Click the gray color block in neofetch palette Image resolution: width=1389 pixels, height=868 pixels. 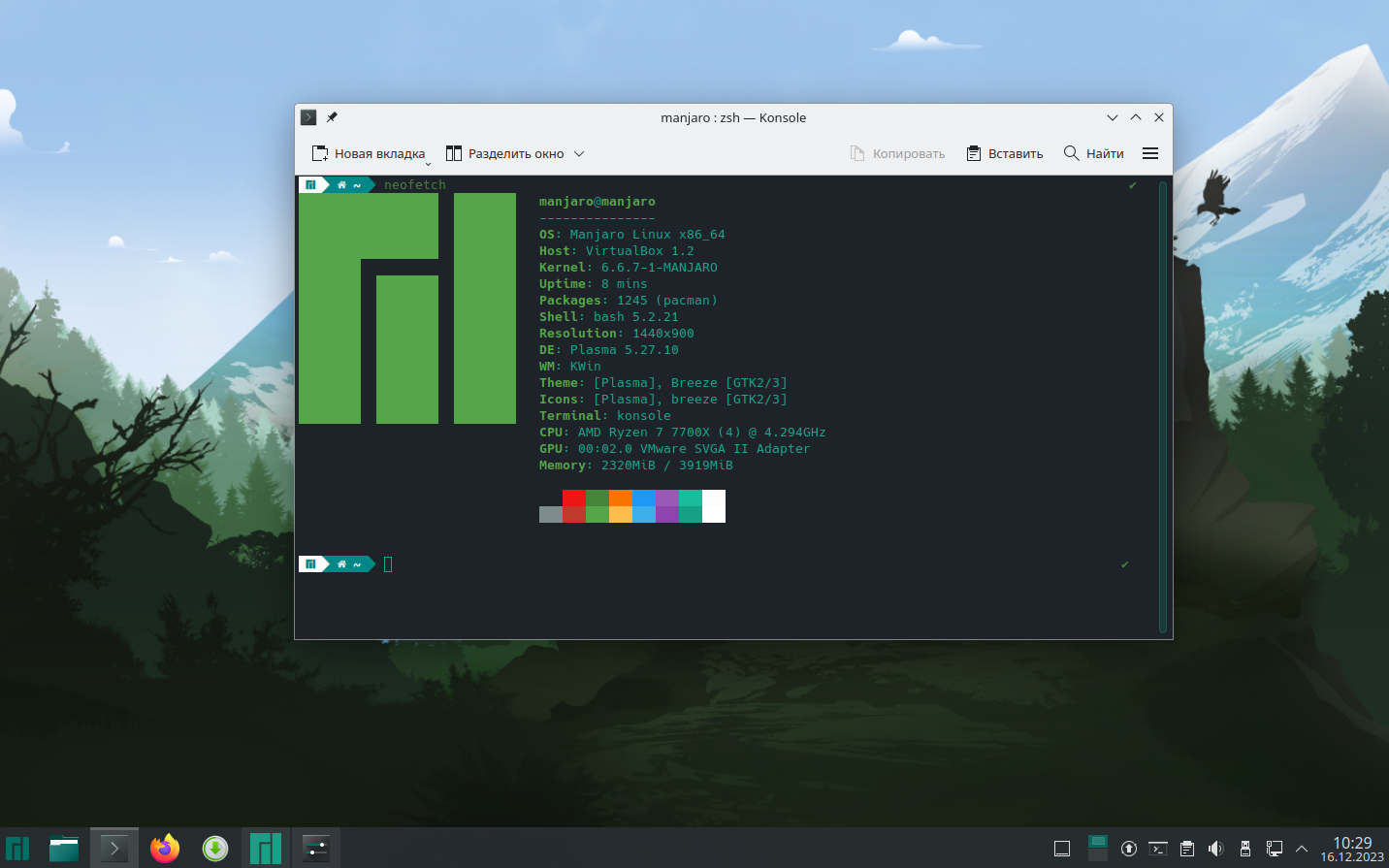(x=551, y=514)
